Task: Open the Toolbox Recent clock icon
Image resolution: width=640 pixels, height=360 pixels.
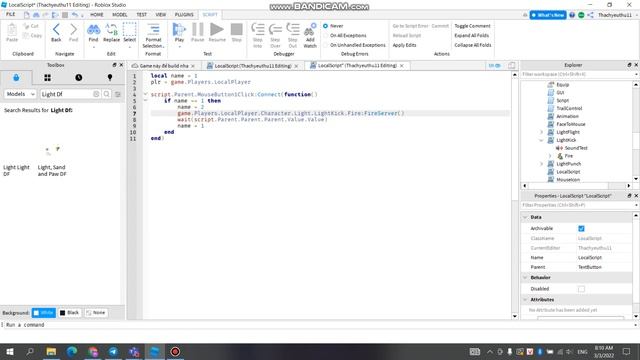Action: pyautogui.click(x=78, y=78)
